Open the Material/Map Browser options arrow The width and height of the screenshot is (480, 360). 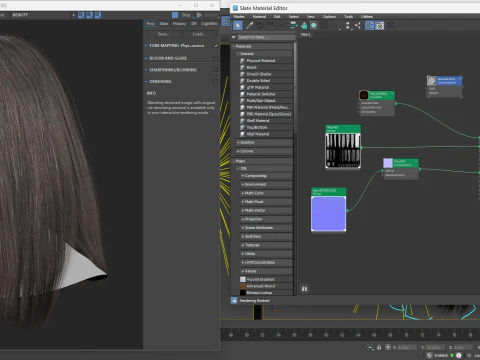click(234, 37)
